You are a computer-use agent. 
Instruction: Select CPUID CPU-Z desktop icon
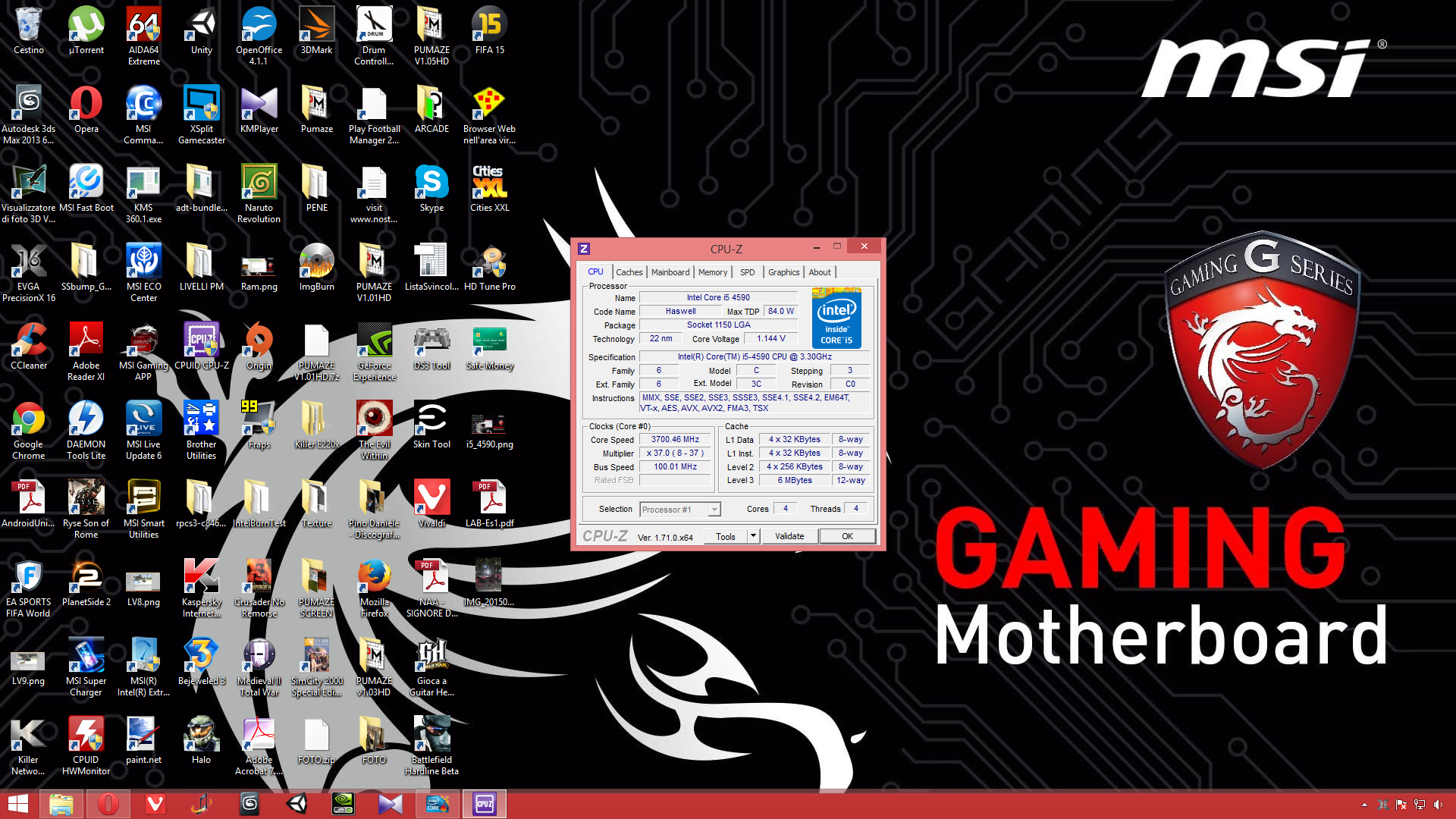point(201,346)
